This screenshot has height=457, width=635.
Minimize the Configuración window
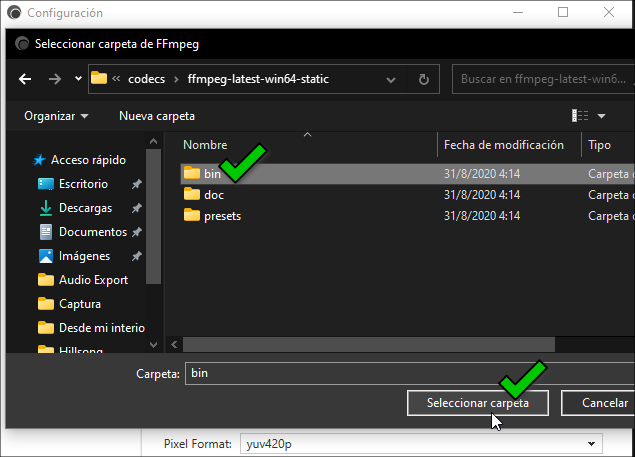[518, 13]
